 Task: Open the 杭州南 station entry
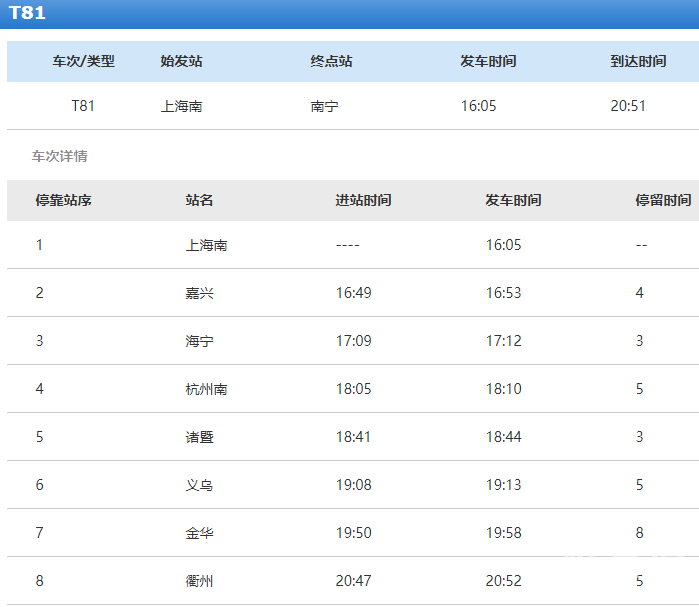pyautogui.click(x=206, y=389)
